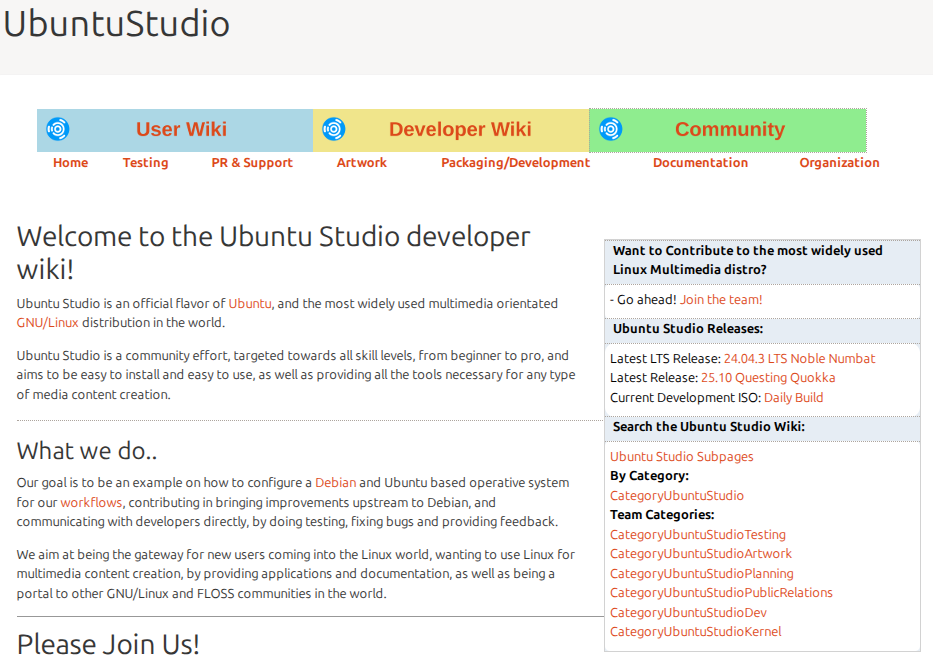The image size is (933, 666).
Task: Open the Testing menu link
Action: (x=145, y=162)
